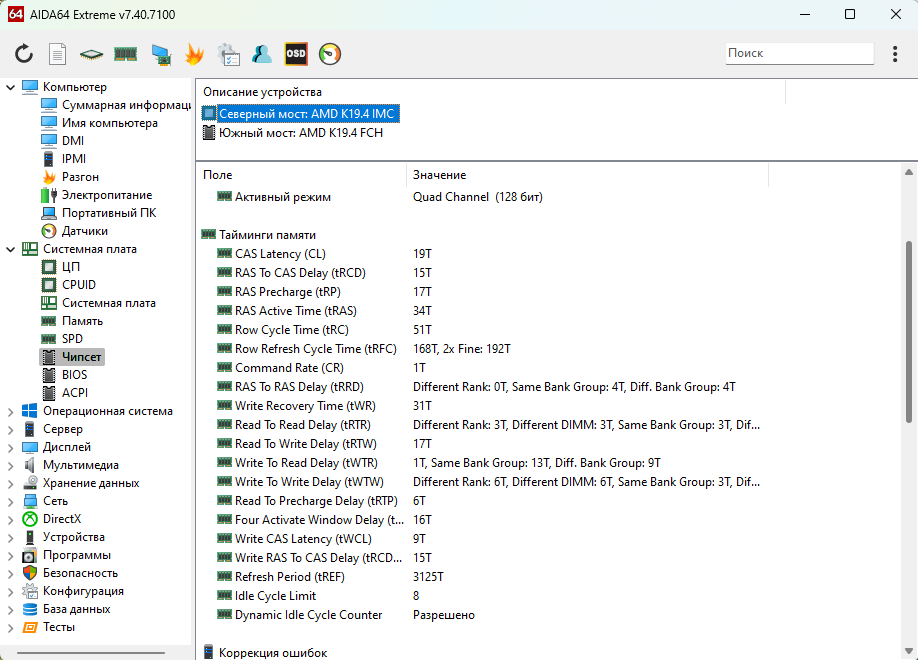
Task: Collapse the Системная плата tree node
Action: (x=11, y=249)
